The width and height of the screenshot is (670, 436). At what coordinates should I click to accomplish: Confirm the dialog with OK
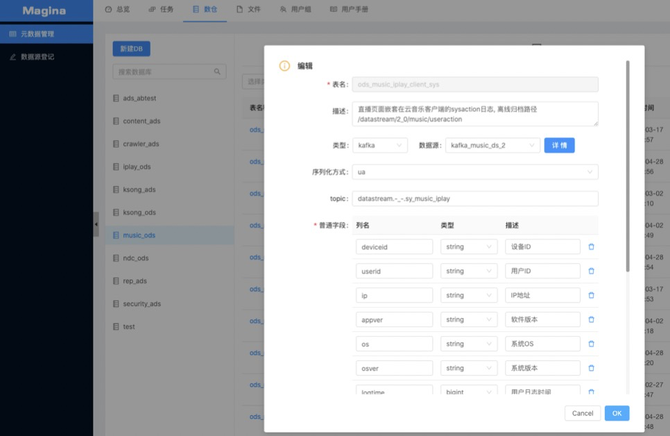(x=617, y=413)
